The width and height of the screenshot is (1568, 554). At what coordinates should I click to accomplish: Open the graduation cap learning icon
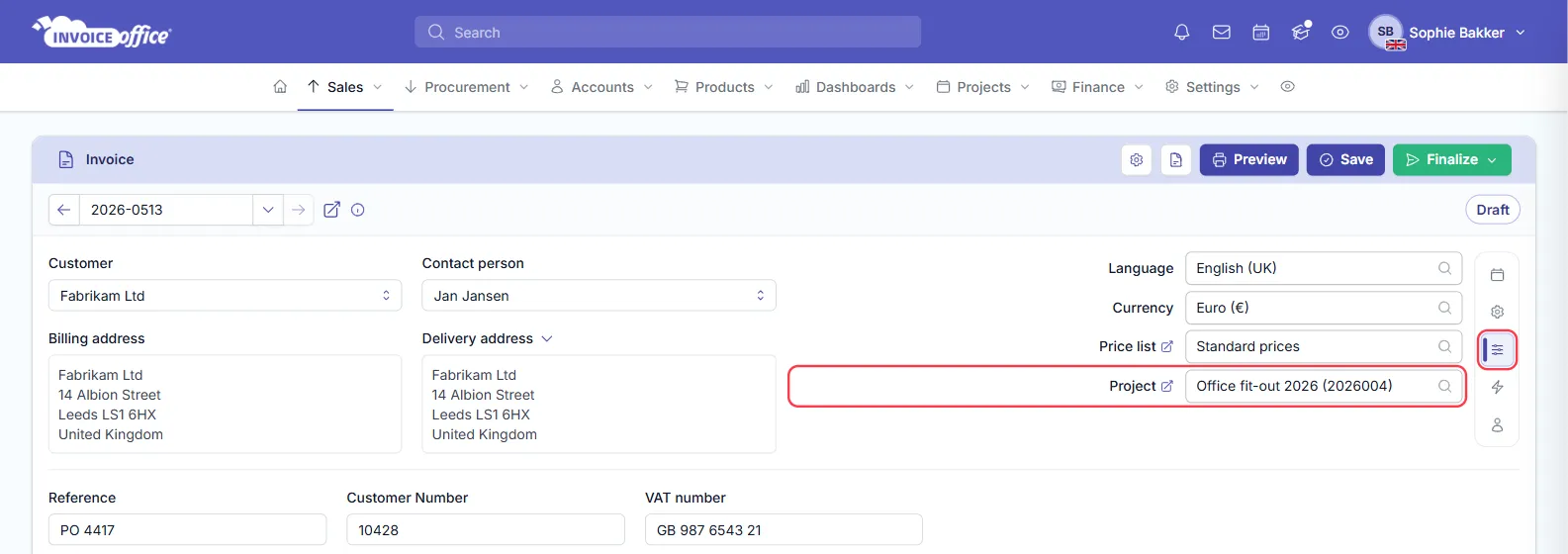[1301, 33]
